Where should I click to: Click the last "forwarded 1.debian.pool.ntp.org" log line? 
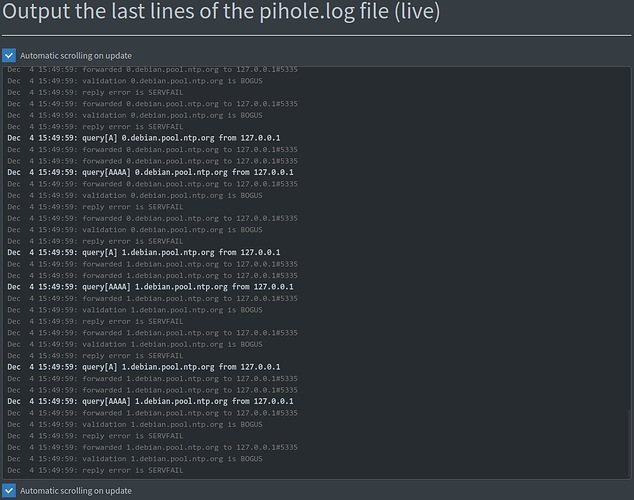[152, 447]
